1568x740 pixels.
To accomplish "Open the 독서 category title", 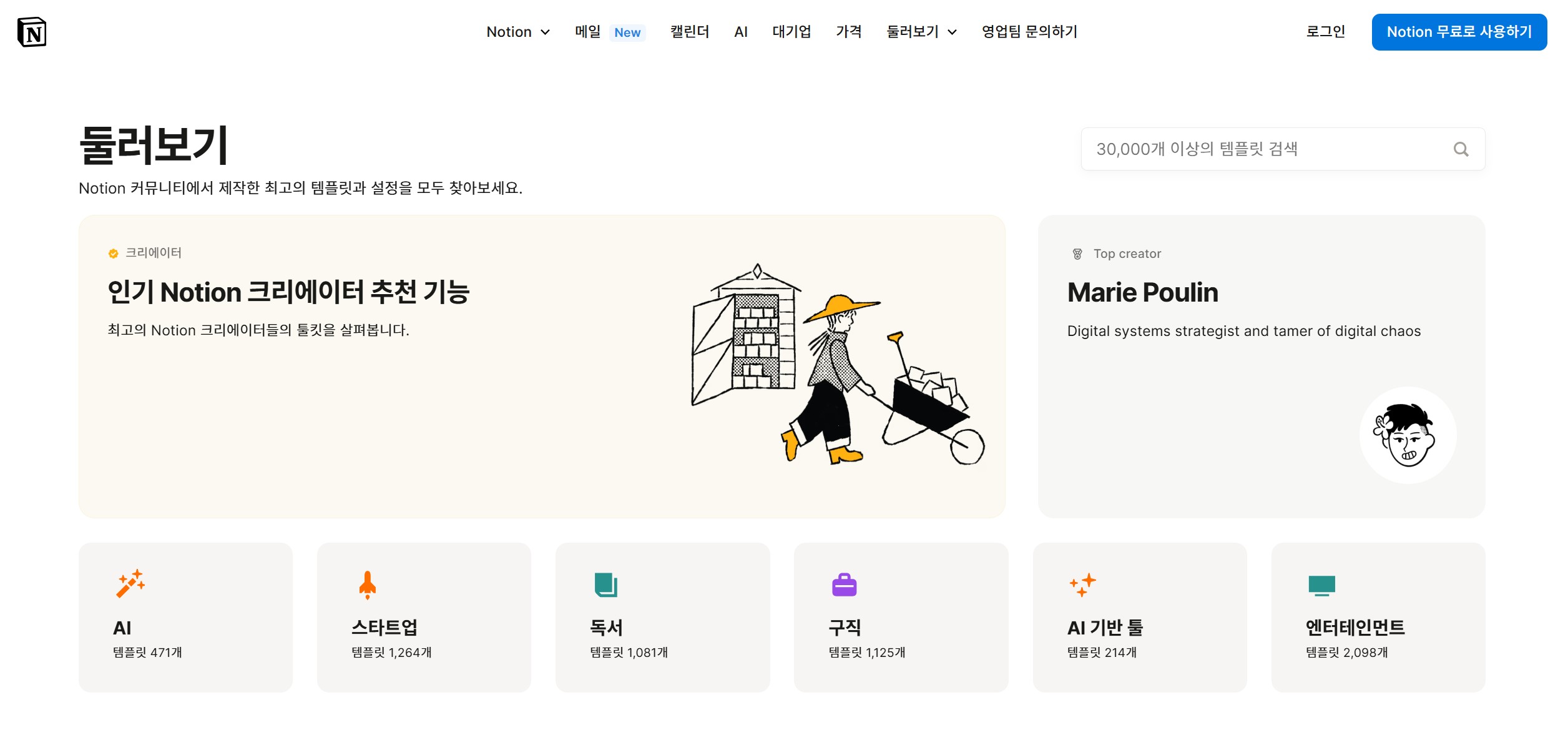I will [x=607, y=628].
